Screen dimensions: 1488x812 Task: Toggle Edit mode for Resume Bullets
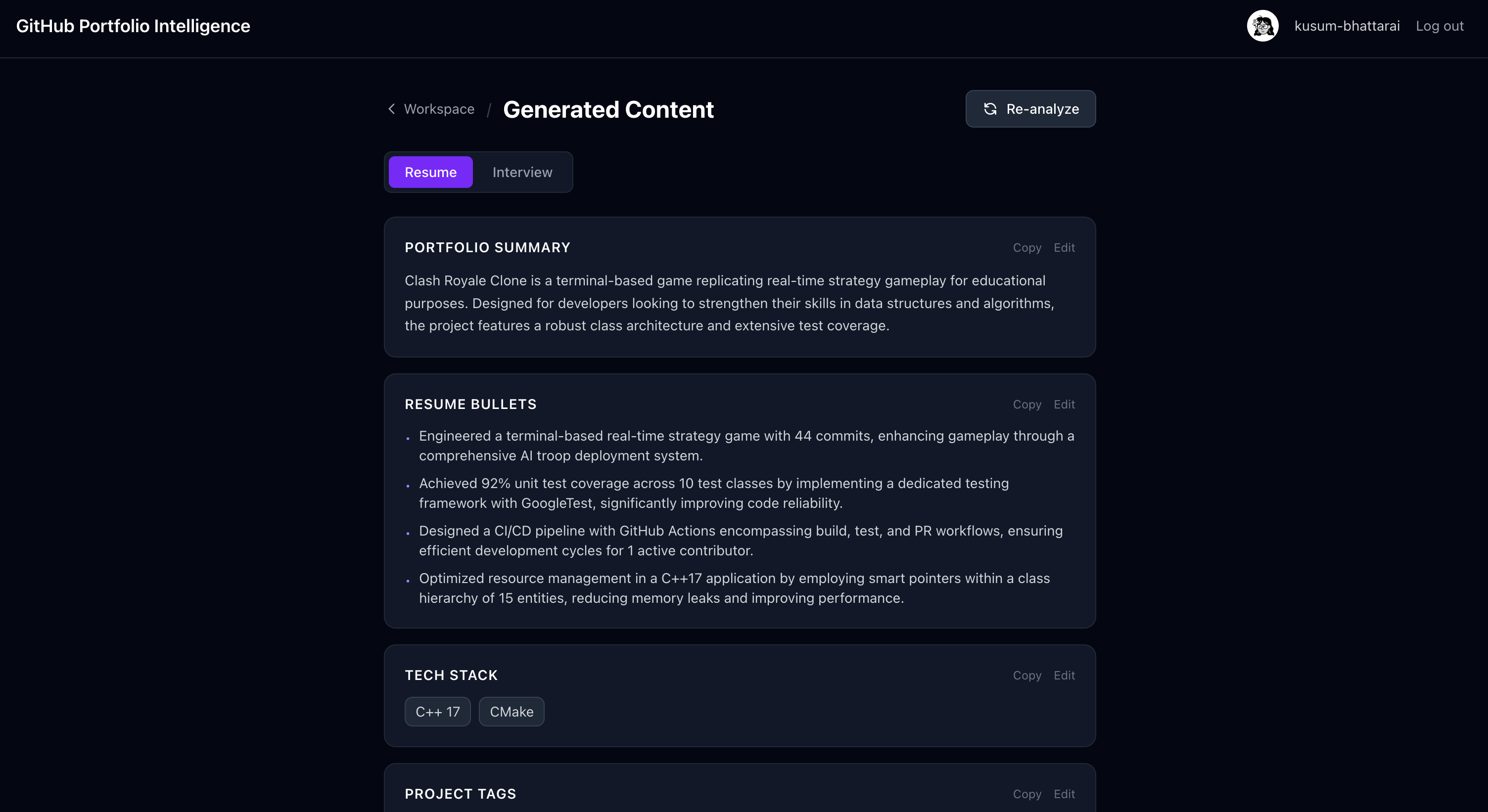(x=1064, y=404)
